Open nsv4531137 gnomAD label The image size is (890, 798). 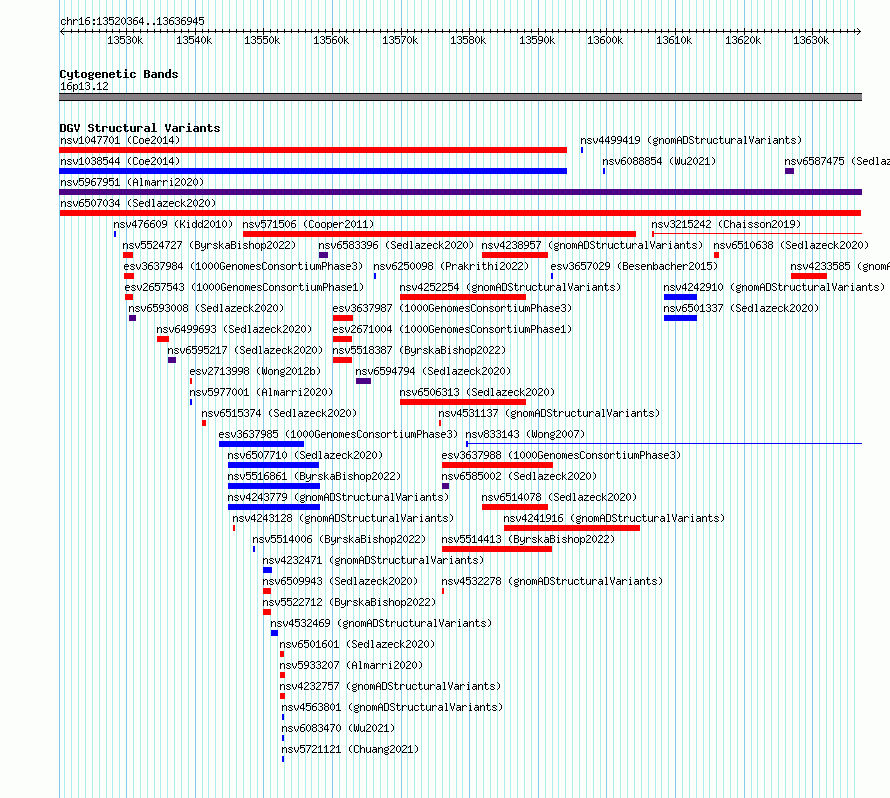549,413
